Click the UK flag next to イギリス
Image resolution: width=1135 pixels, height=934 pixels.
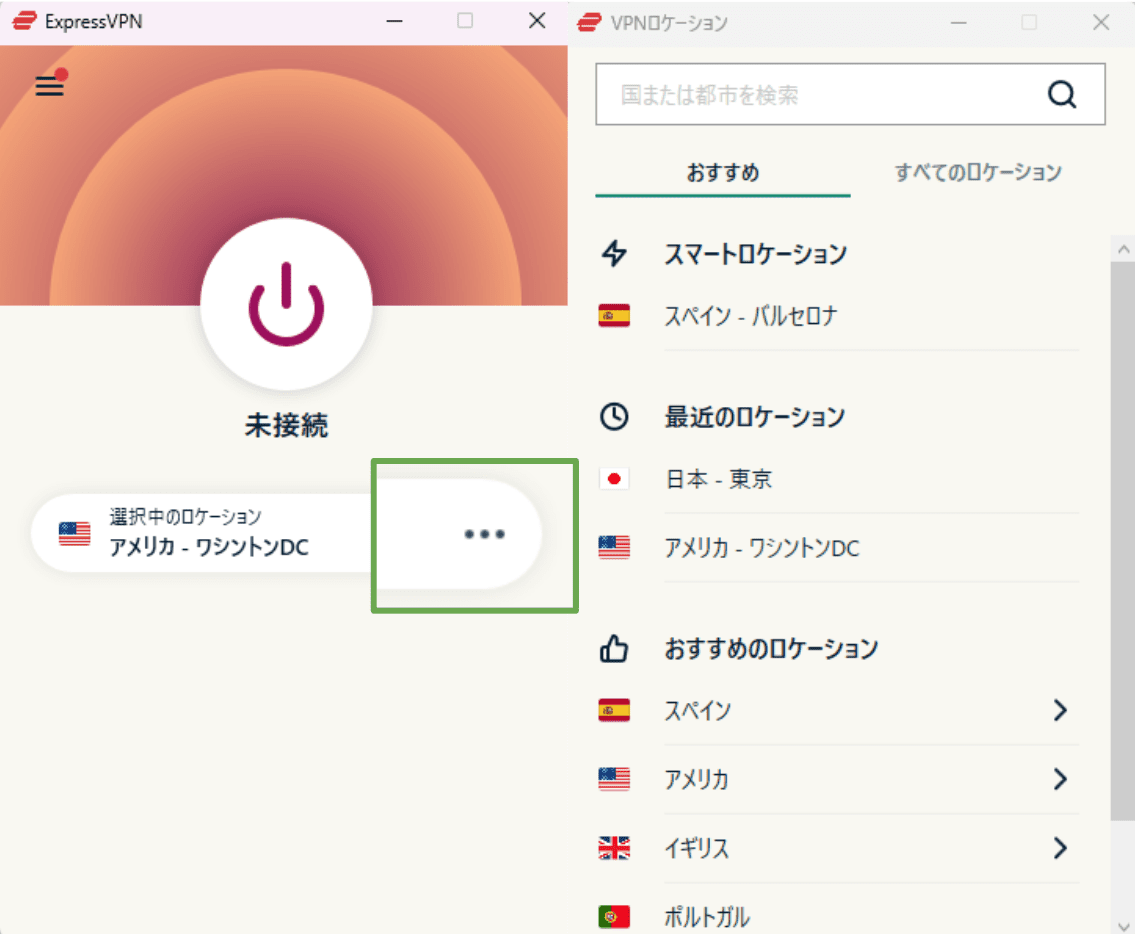[x=616, y=848]
